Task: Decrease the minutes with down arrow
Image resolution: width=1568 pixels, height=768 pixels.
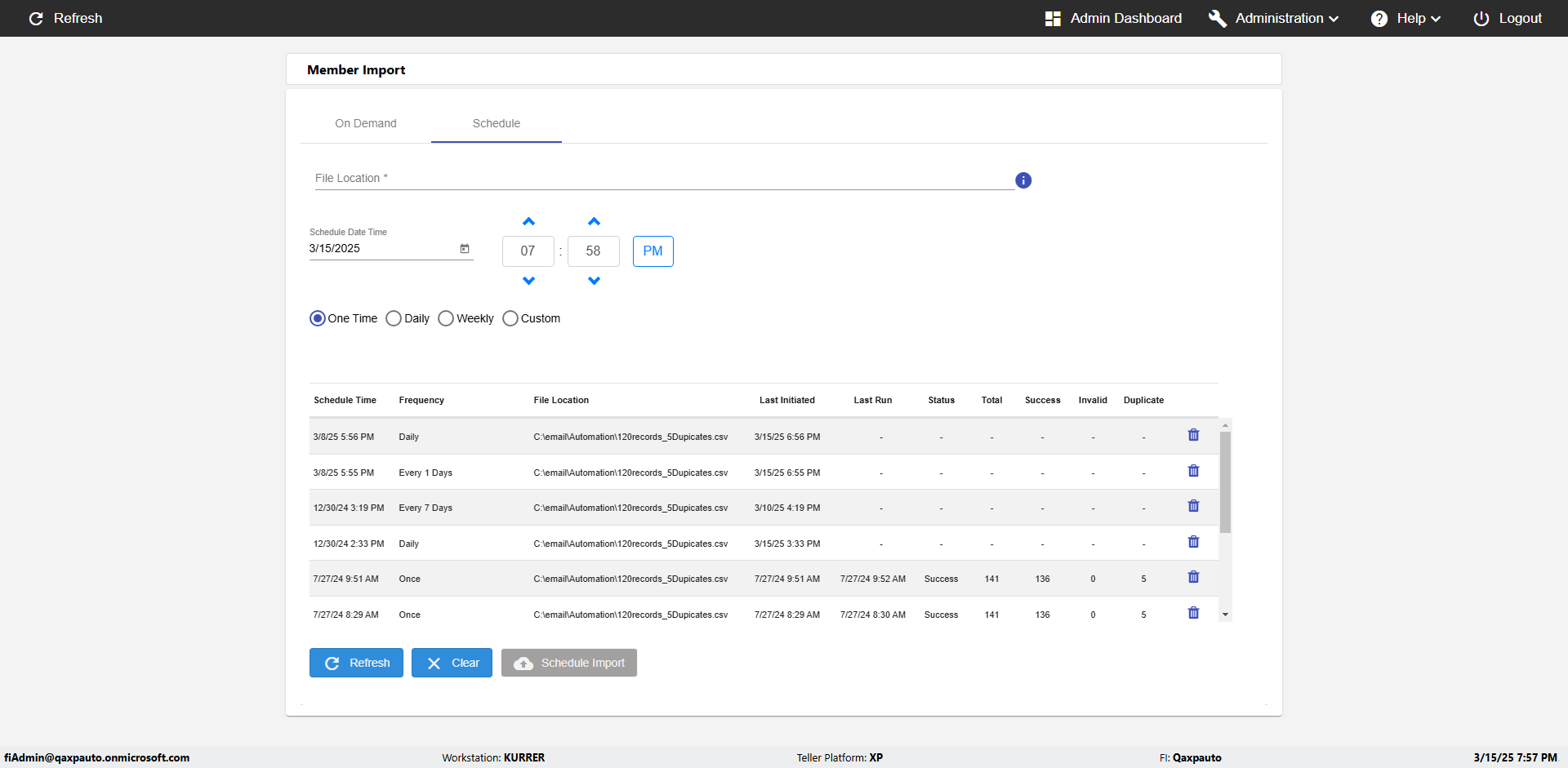Action: click(x=594, y=281)
